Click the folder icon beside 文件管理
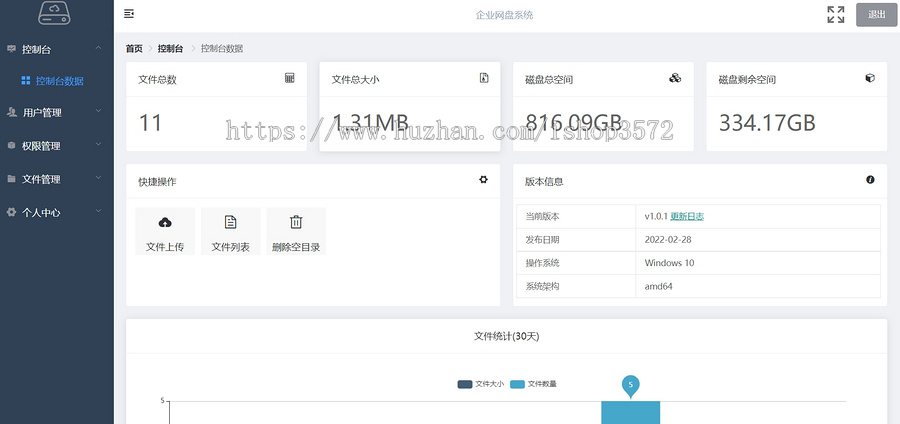Viewport: 900px width, 424px height. 11,178
